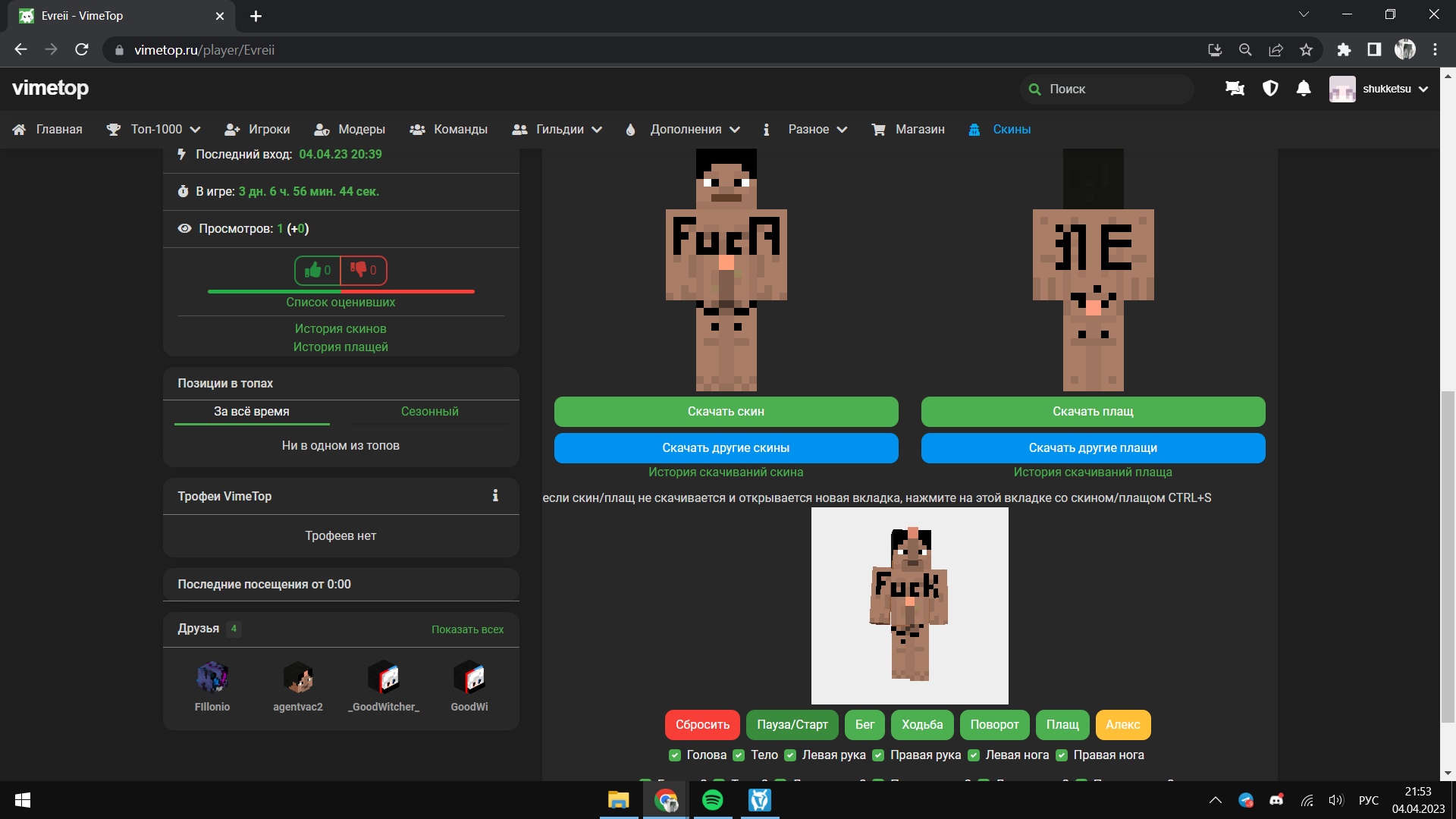Open friend FIllonio's avatar

pos(212,677)
